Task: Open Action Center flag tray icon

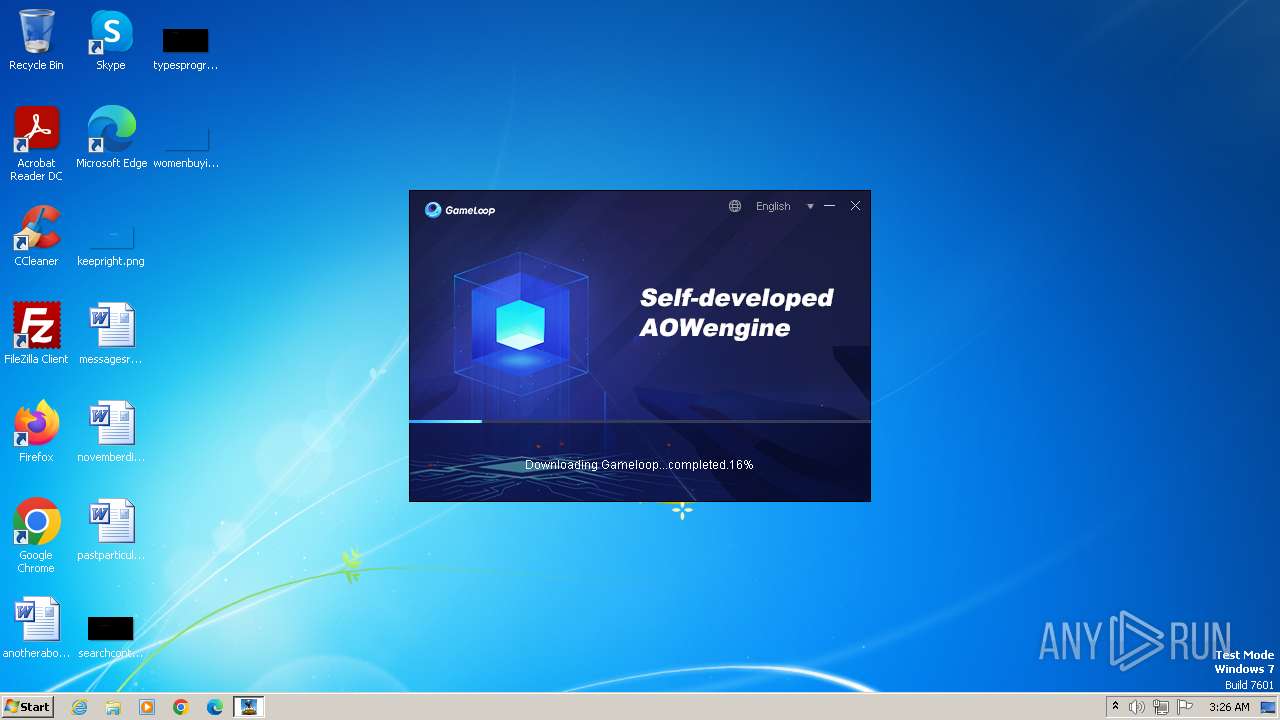Action: [1185, 707]
